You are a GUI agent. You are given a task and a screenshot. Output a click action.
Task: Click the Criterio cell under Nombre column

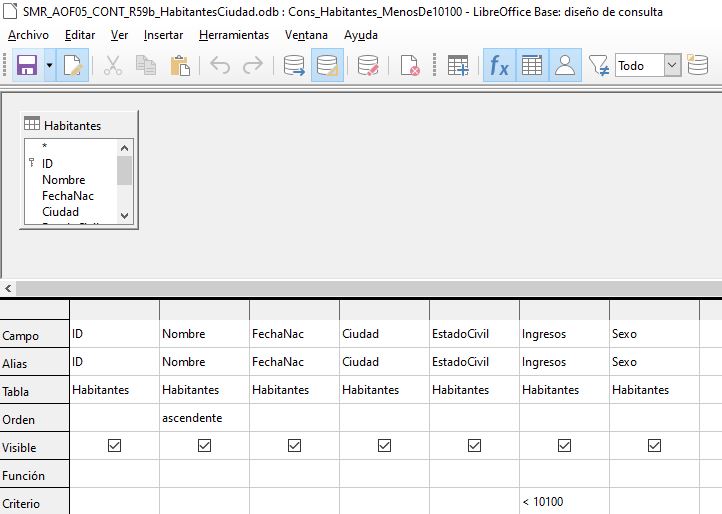(204, 502)
